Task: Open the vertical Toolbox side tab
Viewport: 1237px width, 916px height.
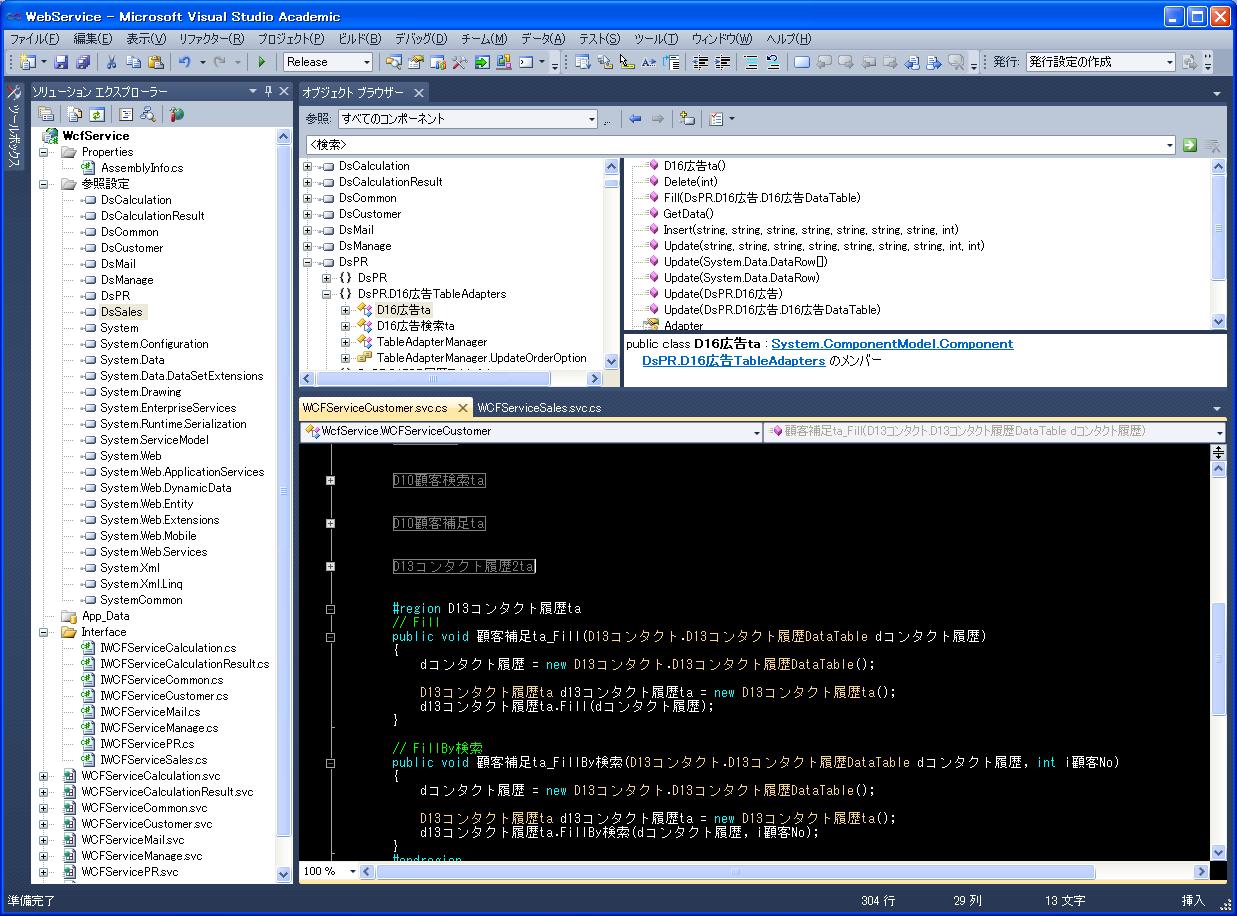Action: click(14, 126)
